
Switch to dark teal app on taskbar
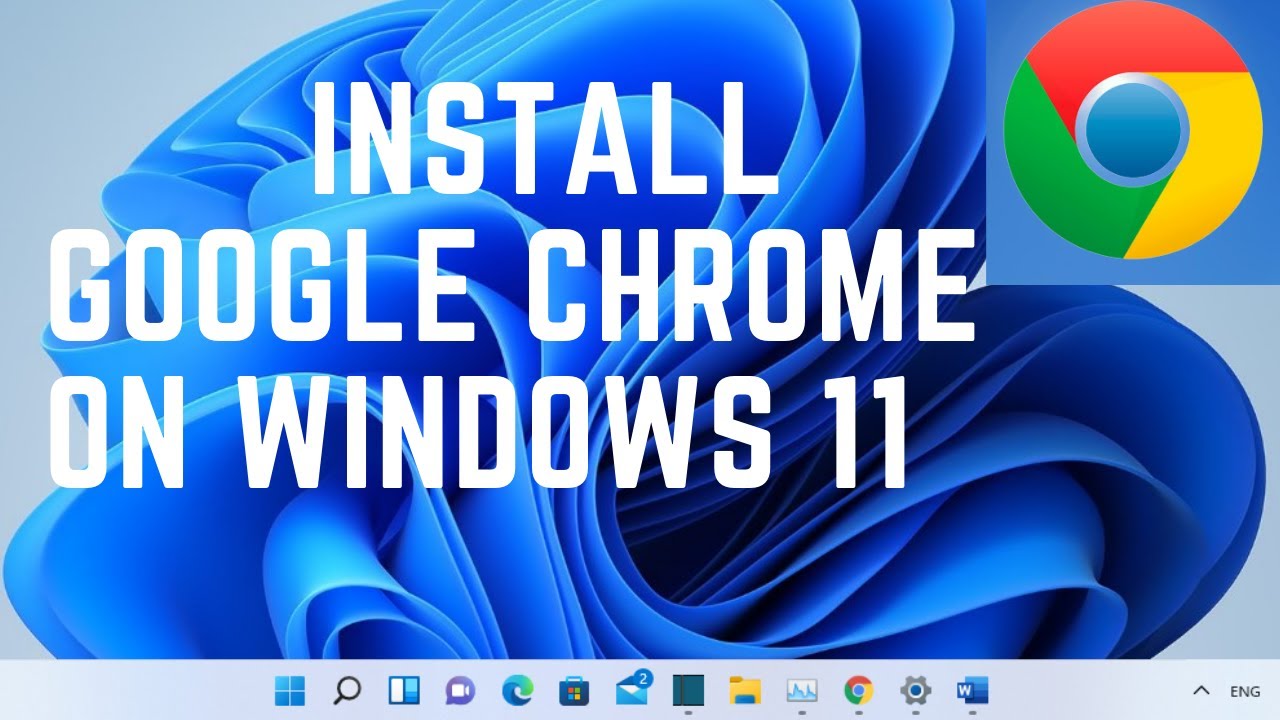point(688,690)
